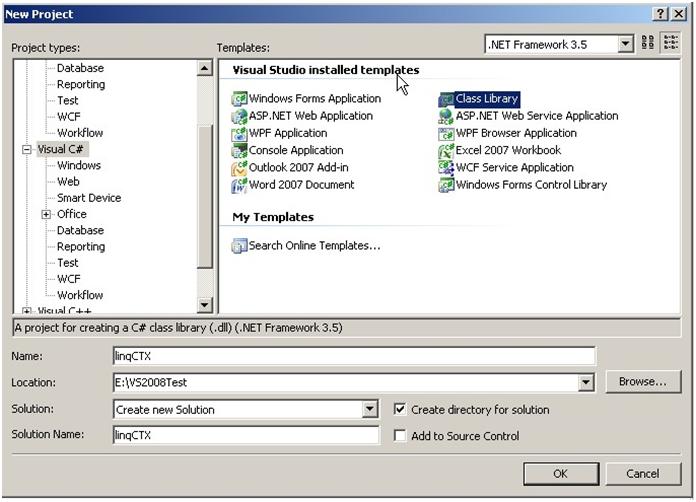Click the Solution Name text field

pos(246,435)
